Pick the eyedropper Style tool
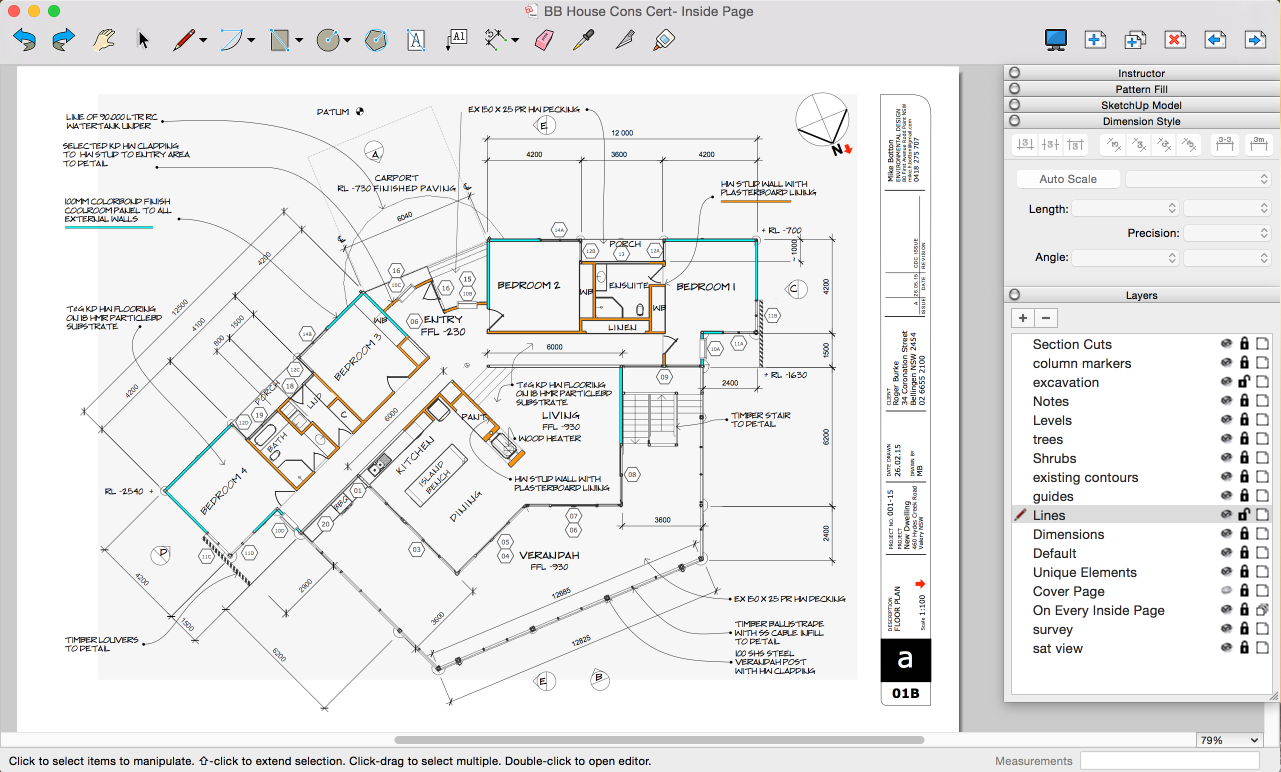The width and height of the screenshot is (1281, 772). click(584, 40)
